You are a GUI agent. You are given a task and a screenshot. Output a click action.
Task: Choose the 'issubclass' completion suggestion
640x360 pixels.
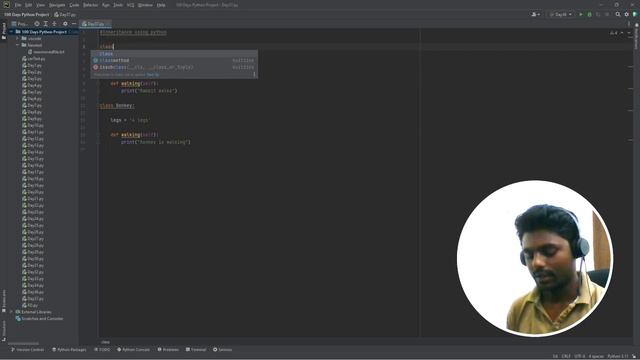coord(174,67)
